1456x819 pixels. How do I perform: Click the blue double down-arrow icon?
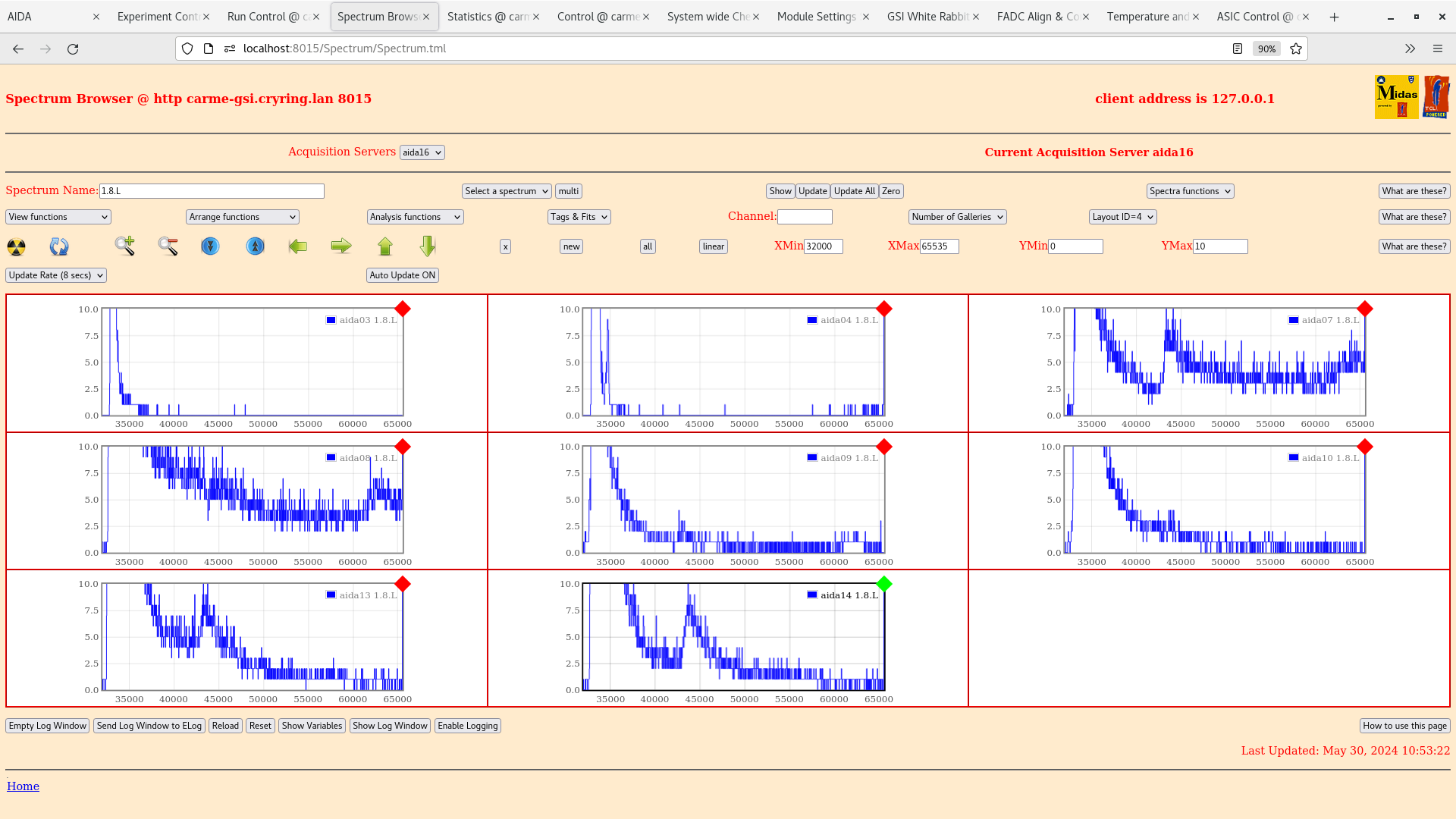point(210,246)
